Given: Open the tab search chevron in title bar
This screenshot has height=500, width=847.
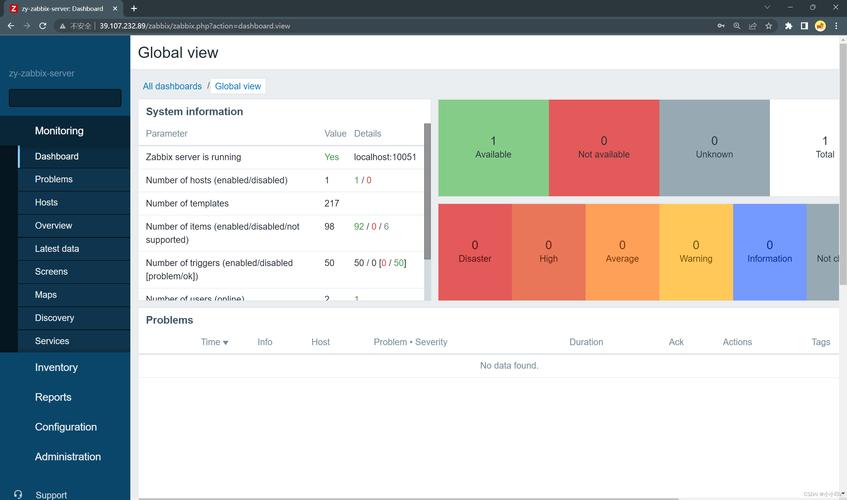Looking at the screenshot, I should click(767, 8).
